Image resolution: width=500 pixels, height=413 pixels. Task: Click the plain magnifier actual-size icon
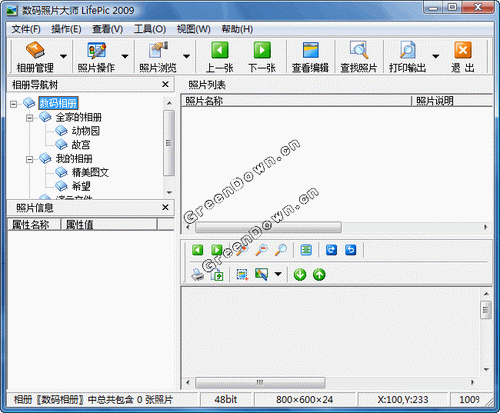click(x=281, y=250)
